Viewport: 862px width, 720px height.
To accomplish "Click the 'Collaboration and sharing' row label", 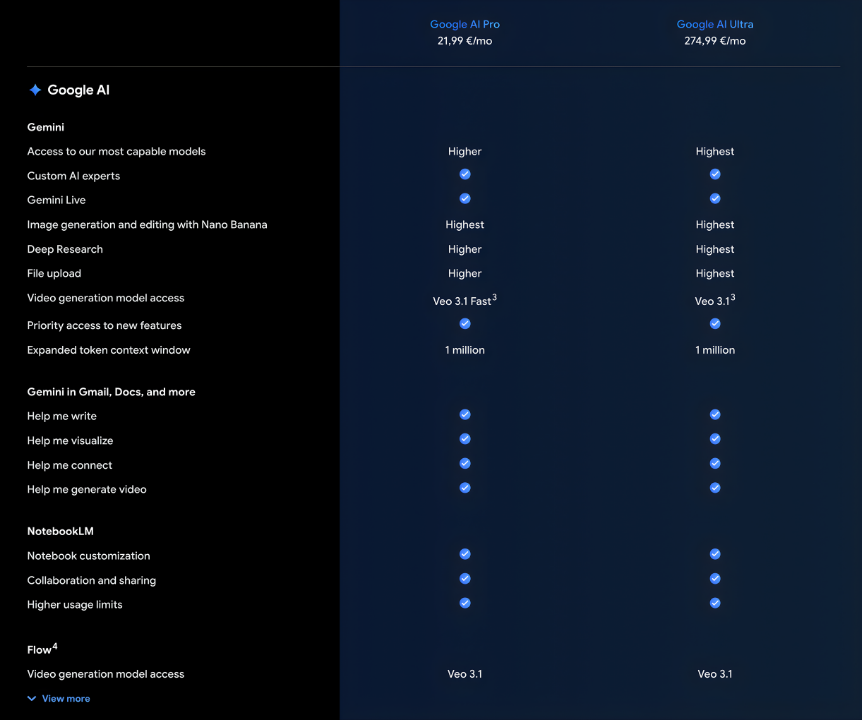I will 91,580.
